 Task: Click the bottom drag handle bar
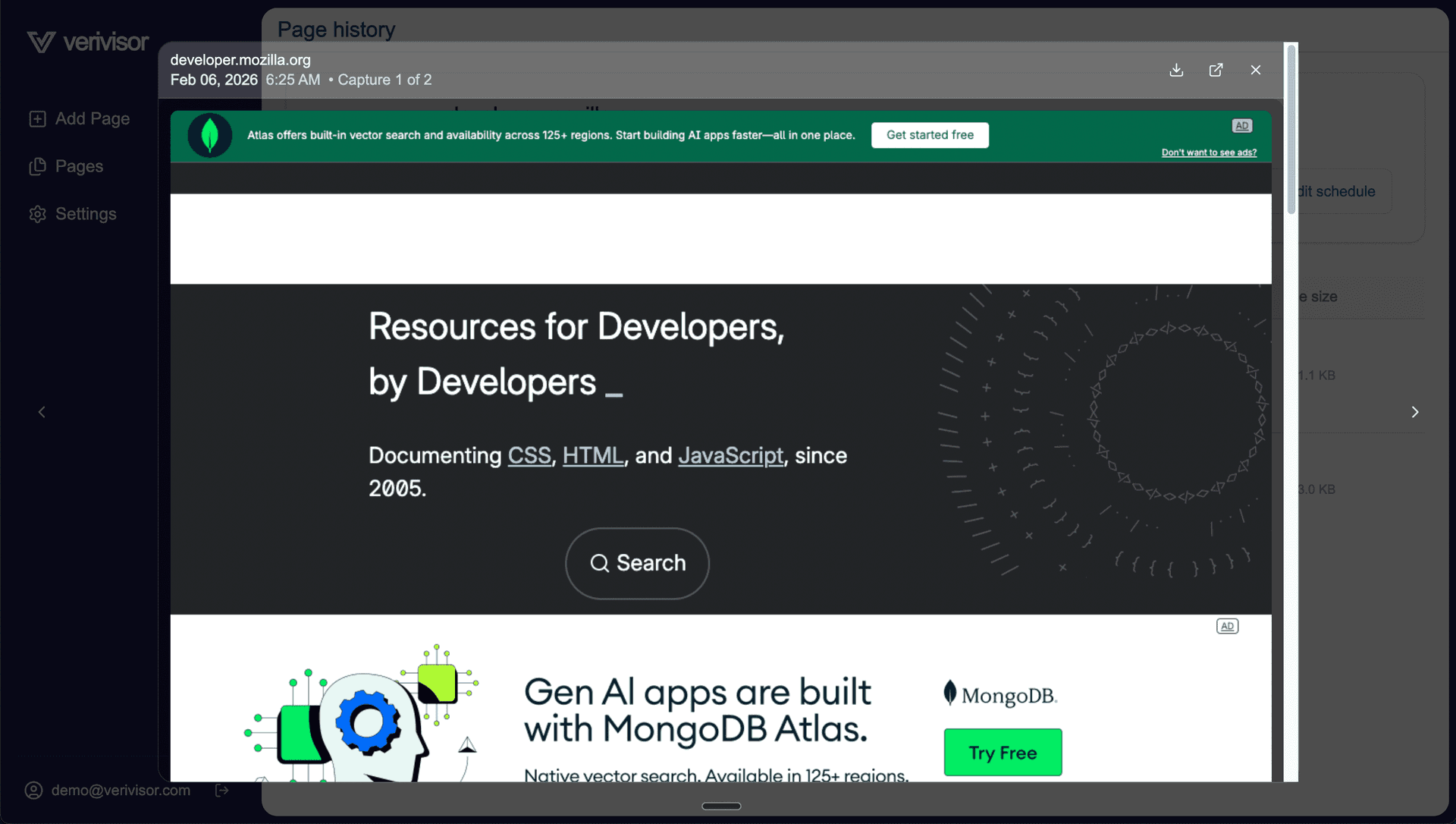(721, 806)
